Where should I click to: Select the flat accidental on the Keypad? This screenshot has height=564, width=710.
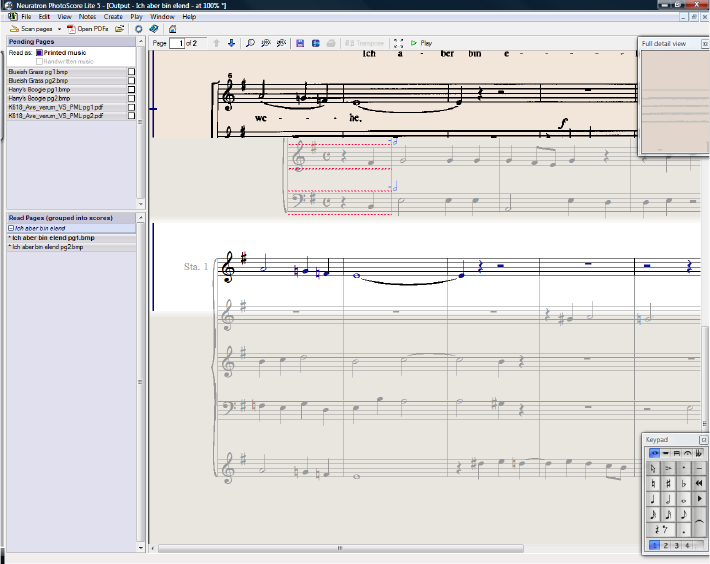[683, 483]
